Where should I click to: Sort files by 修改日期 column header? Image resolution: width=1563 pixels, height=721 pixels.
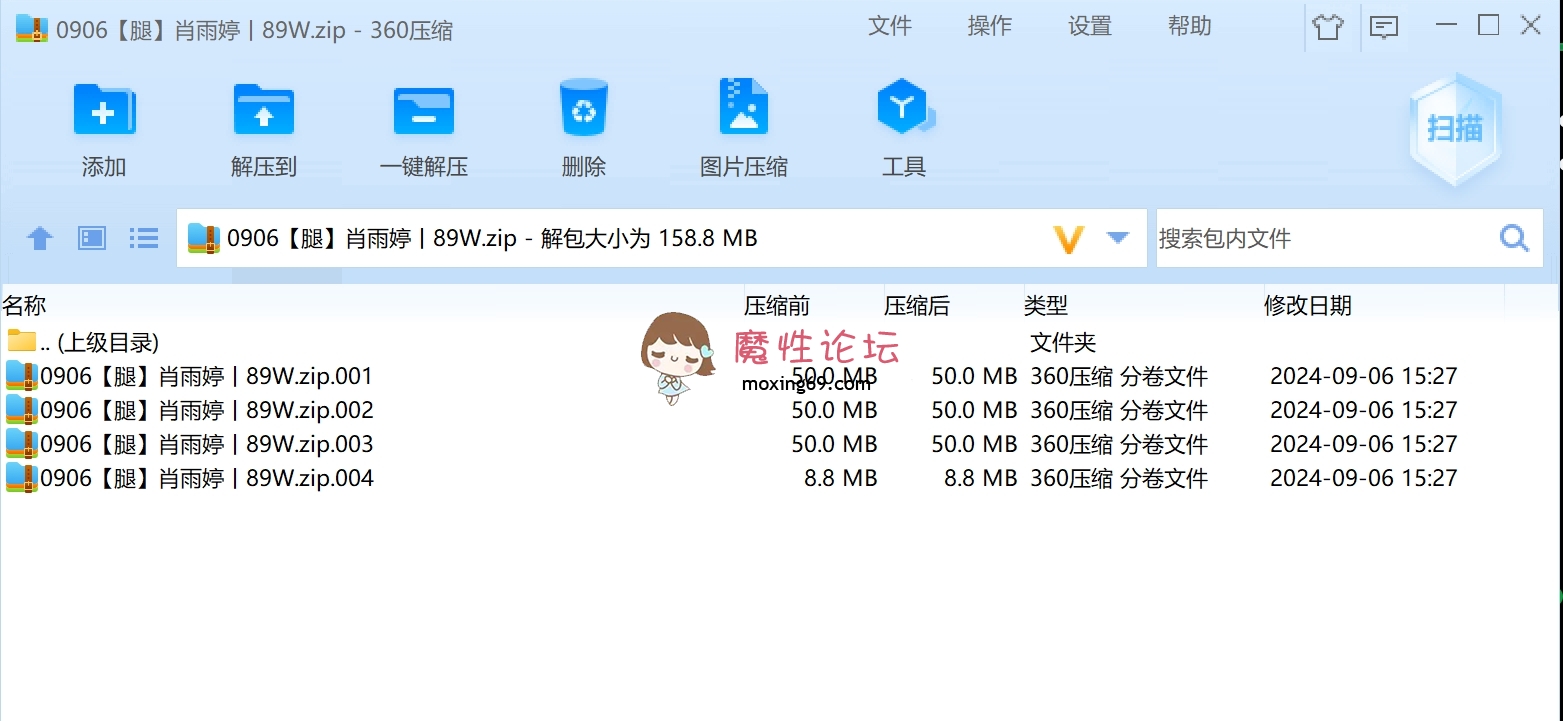tap(1307, 306)
